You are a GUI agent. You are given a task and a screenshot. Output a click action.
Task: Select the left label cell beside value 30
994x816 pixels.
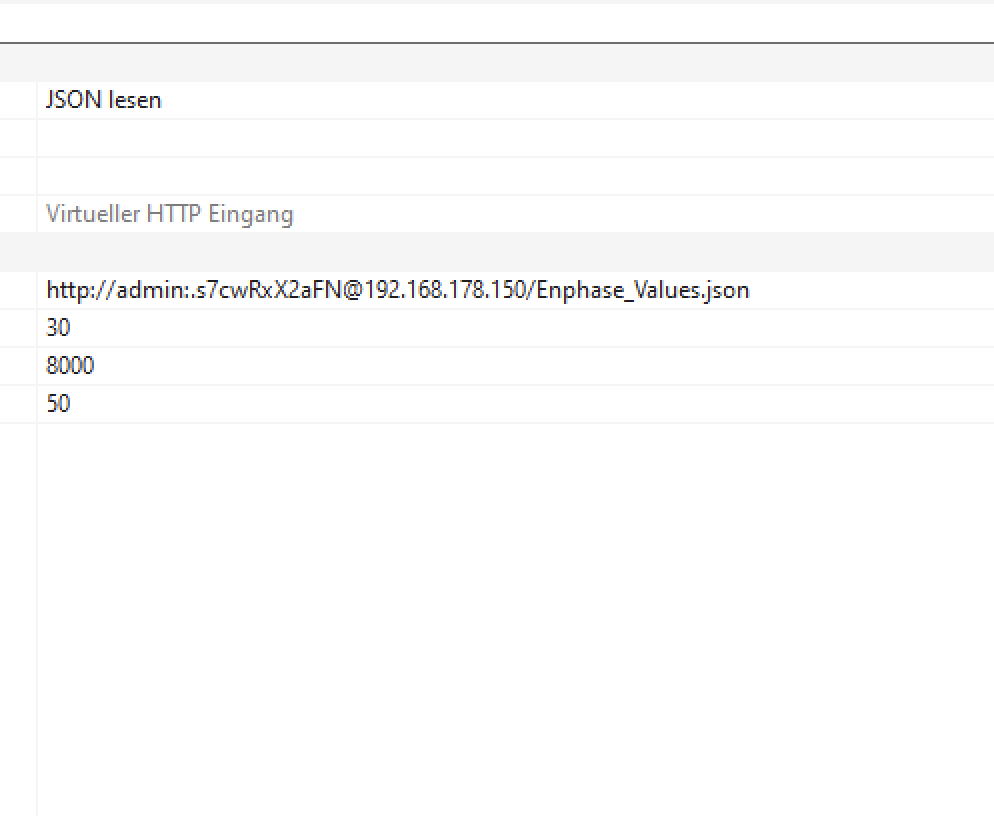[x=17, y=328]
